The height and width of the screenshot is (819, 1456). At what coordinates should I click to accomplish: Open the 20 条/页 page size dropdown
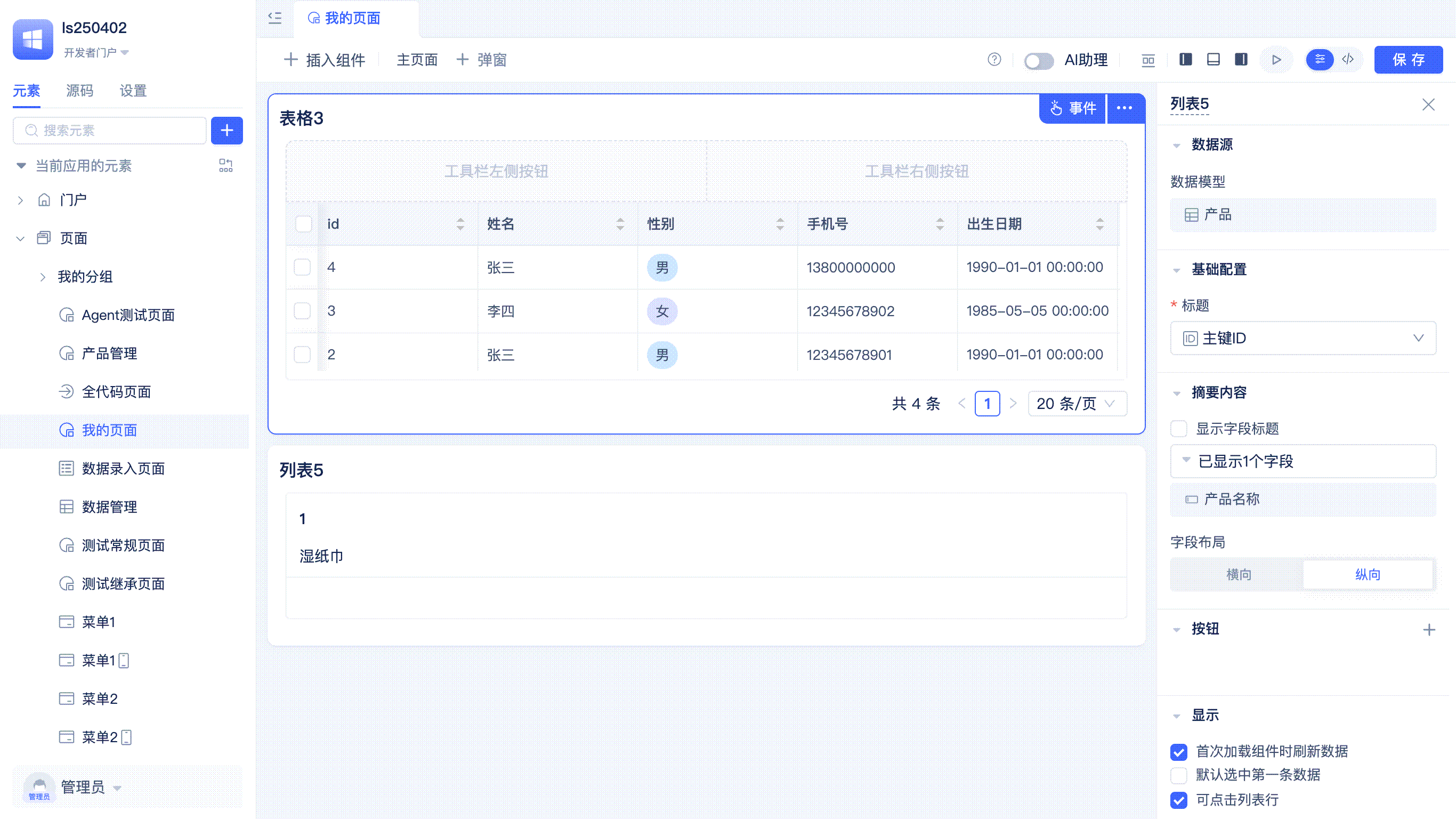tap(1077, 403)
